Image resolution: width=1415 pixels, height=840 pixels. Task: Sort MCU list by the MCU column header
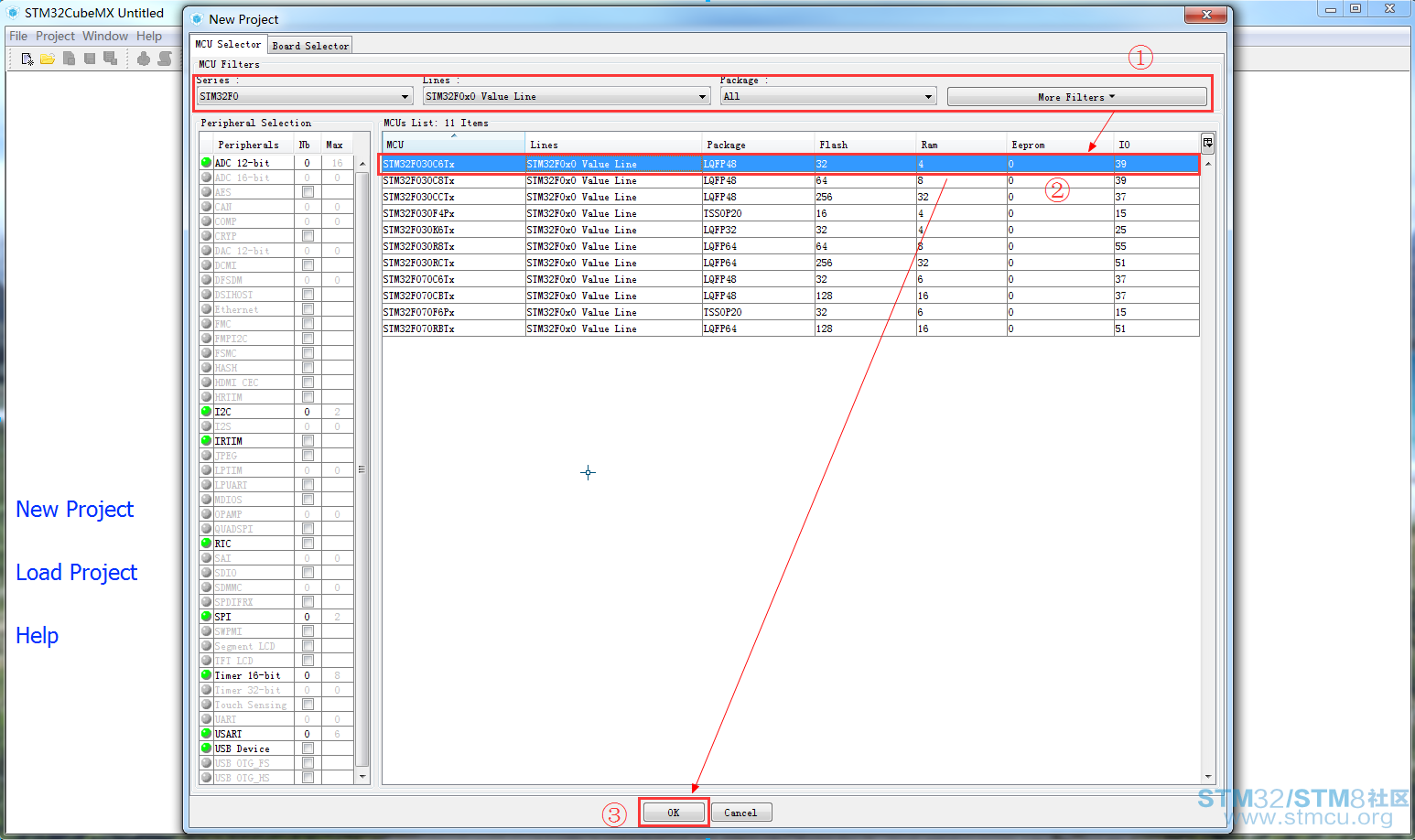click(453, 144)
